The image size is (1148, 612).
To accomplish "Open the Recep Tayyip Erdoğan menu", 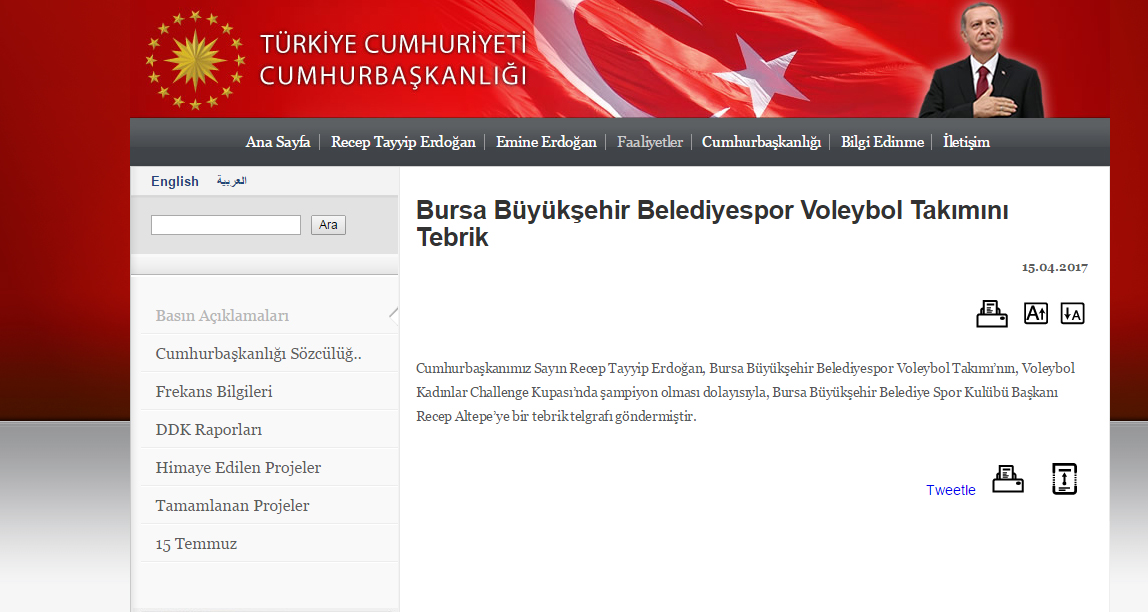I will pos(403,142).
